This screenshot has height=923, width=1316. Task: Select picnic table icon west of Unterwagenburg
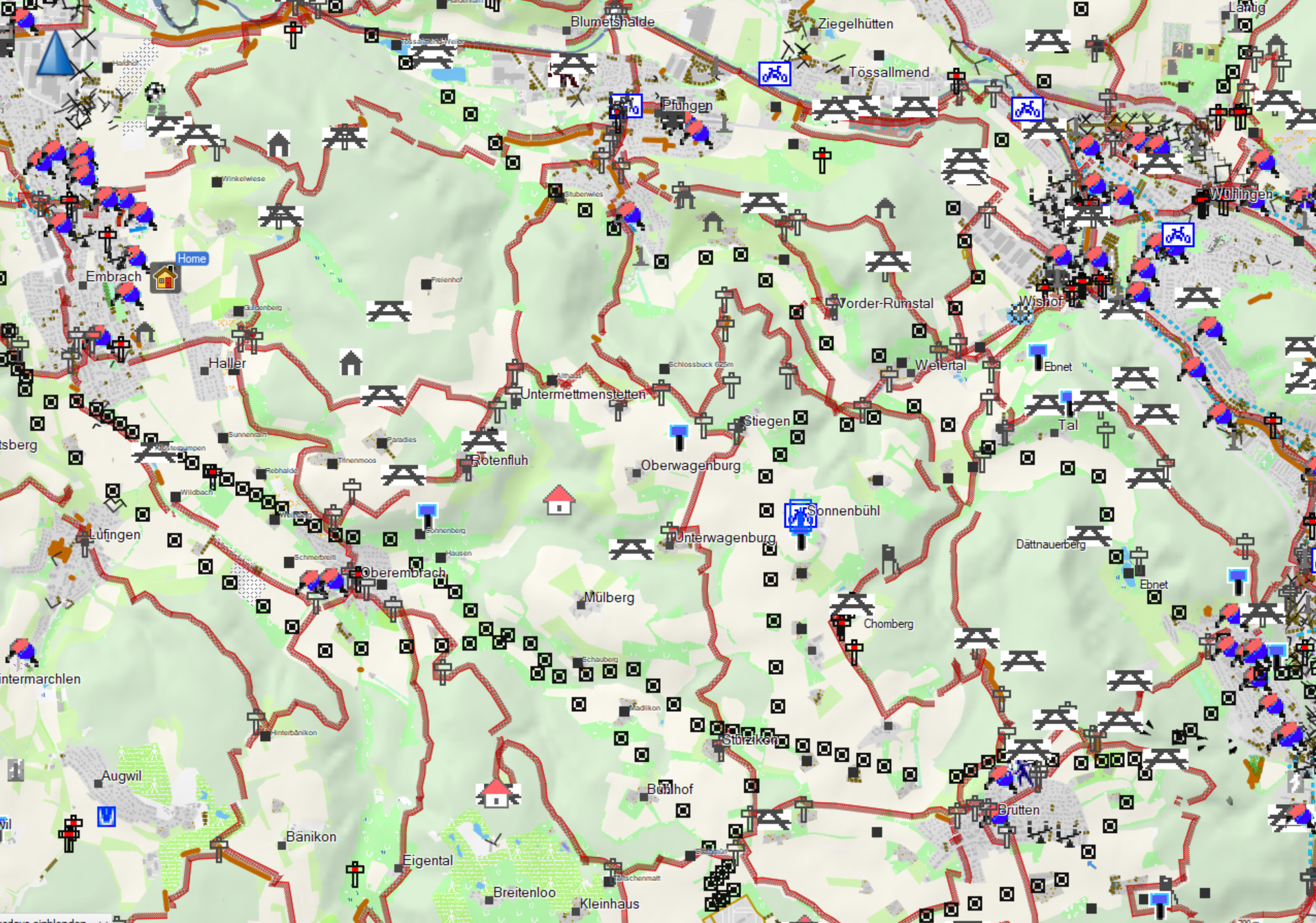tap(630, 548)
